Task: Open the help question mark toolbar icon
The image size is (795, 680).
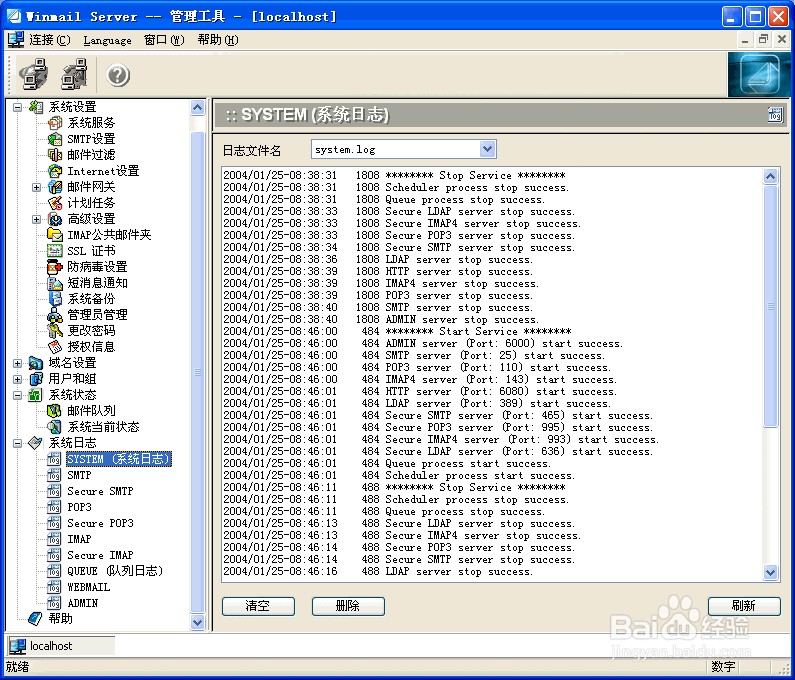Action: [118, 76]
